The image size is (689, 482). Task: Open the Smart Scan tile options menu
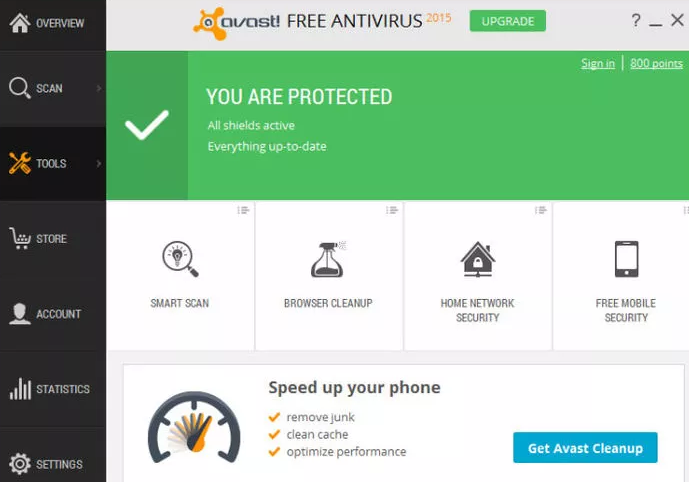click(243, 210)
